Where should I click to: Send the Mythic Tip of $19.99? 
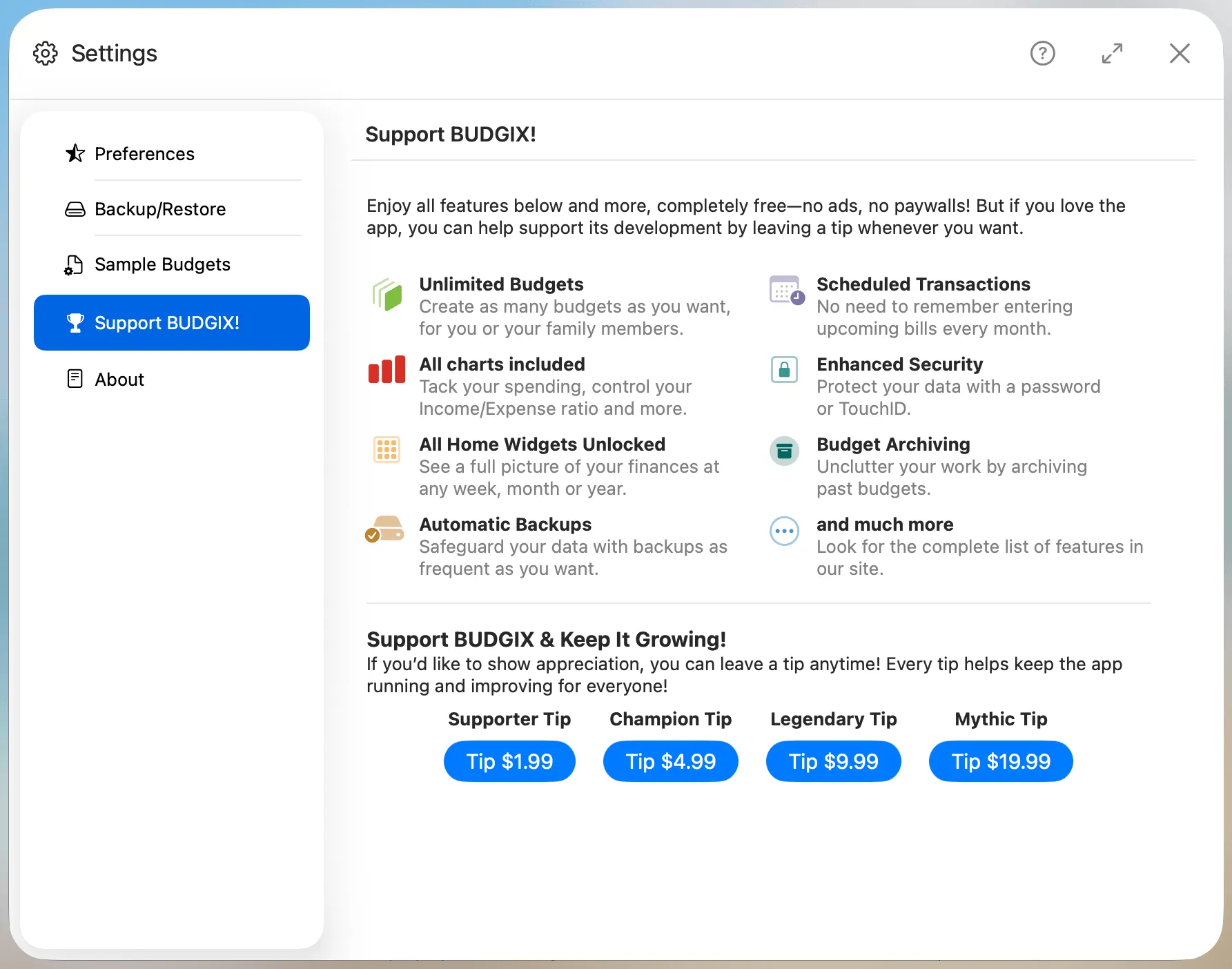point(1001,761)
